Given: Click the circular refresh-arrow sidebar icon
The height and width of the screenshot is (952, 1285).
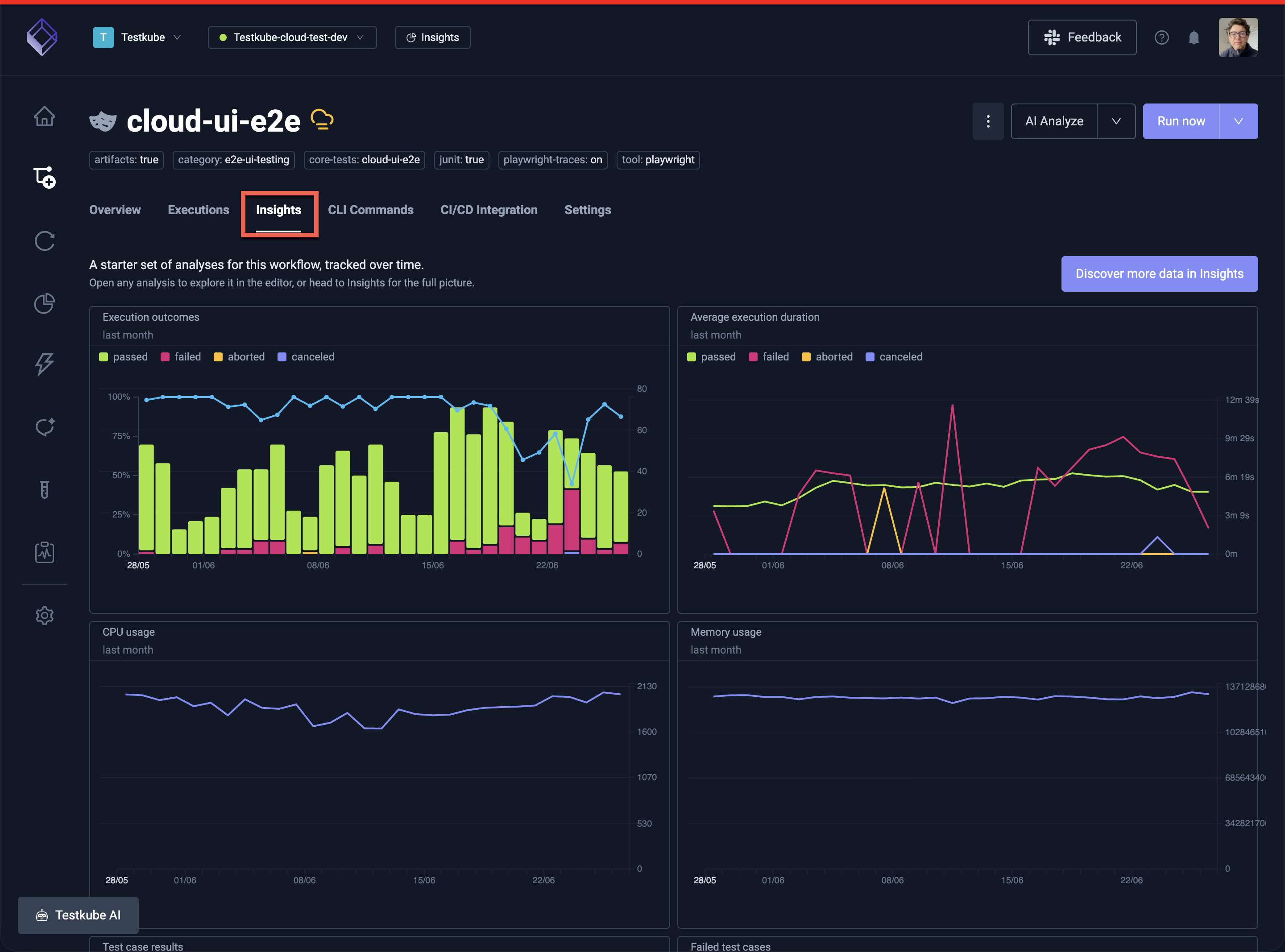Looking at the screenshot, I should point(44,241).
